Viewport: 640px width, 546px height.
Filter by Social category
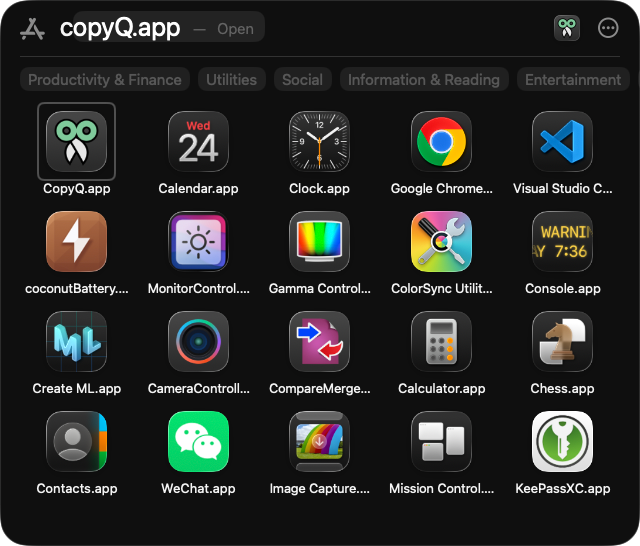(302, 79)
